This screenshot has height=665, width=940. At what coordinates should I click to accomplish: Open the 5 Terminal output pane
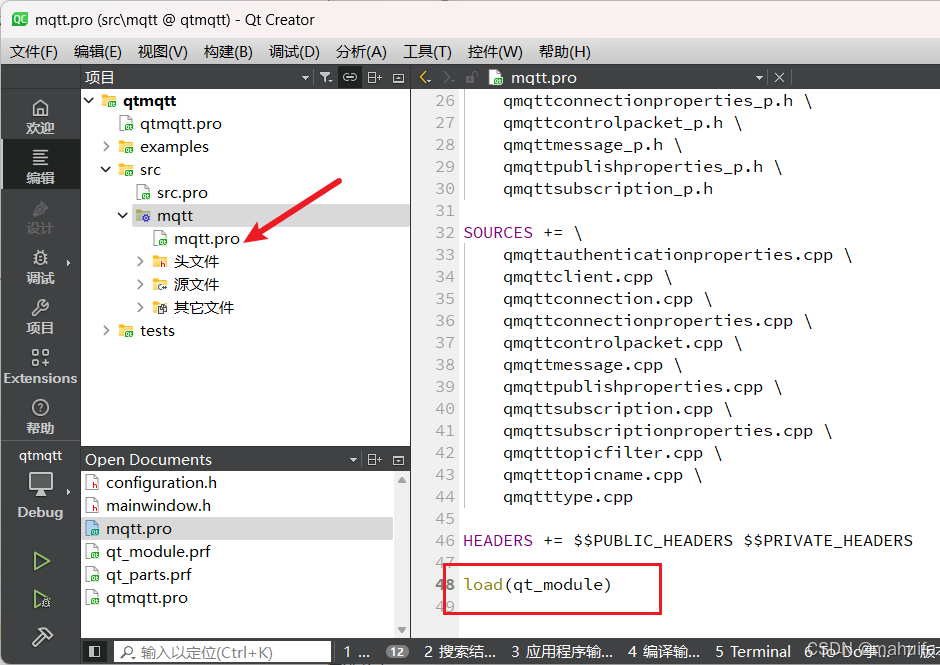753,652
